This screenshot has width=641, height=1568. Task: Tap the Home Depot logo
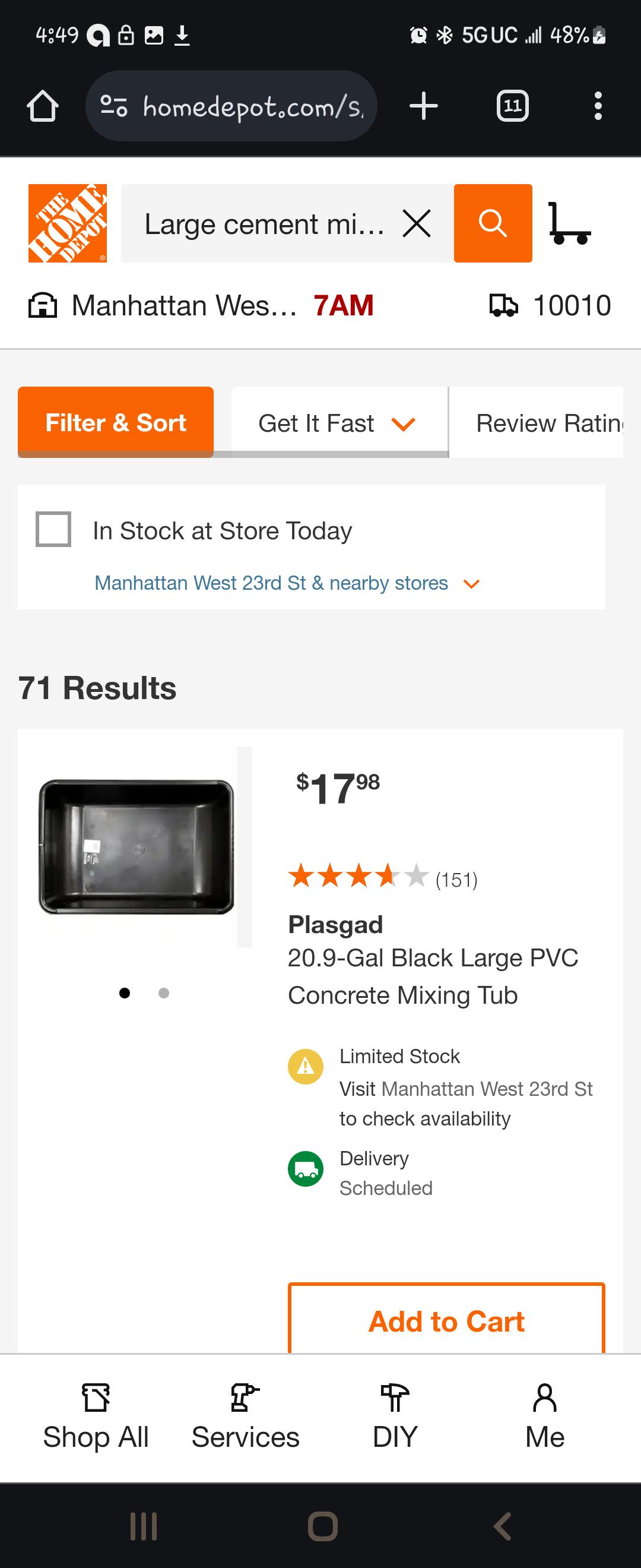(x=68, y=223)
